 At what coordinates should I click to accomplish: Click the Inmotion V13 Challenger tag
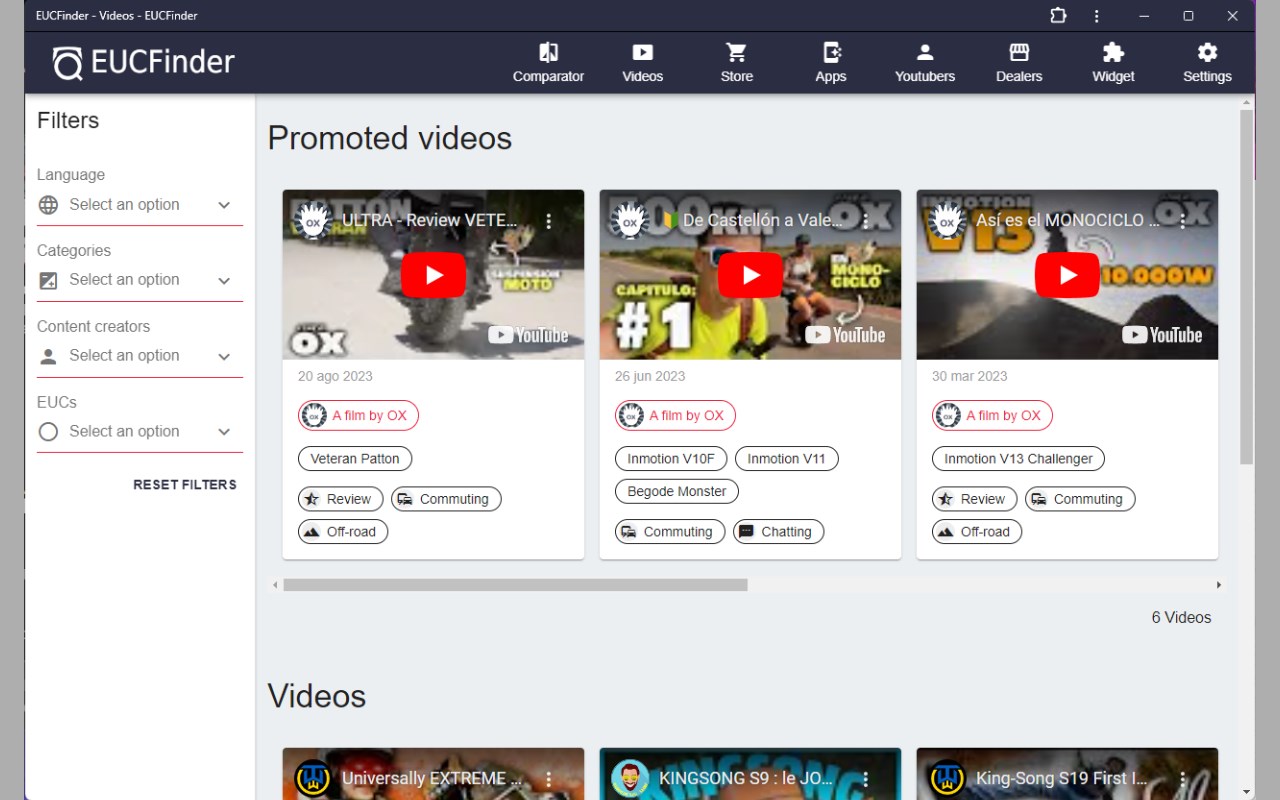[x=1018, y=459]
